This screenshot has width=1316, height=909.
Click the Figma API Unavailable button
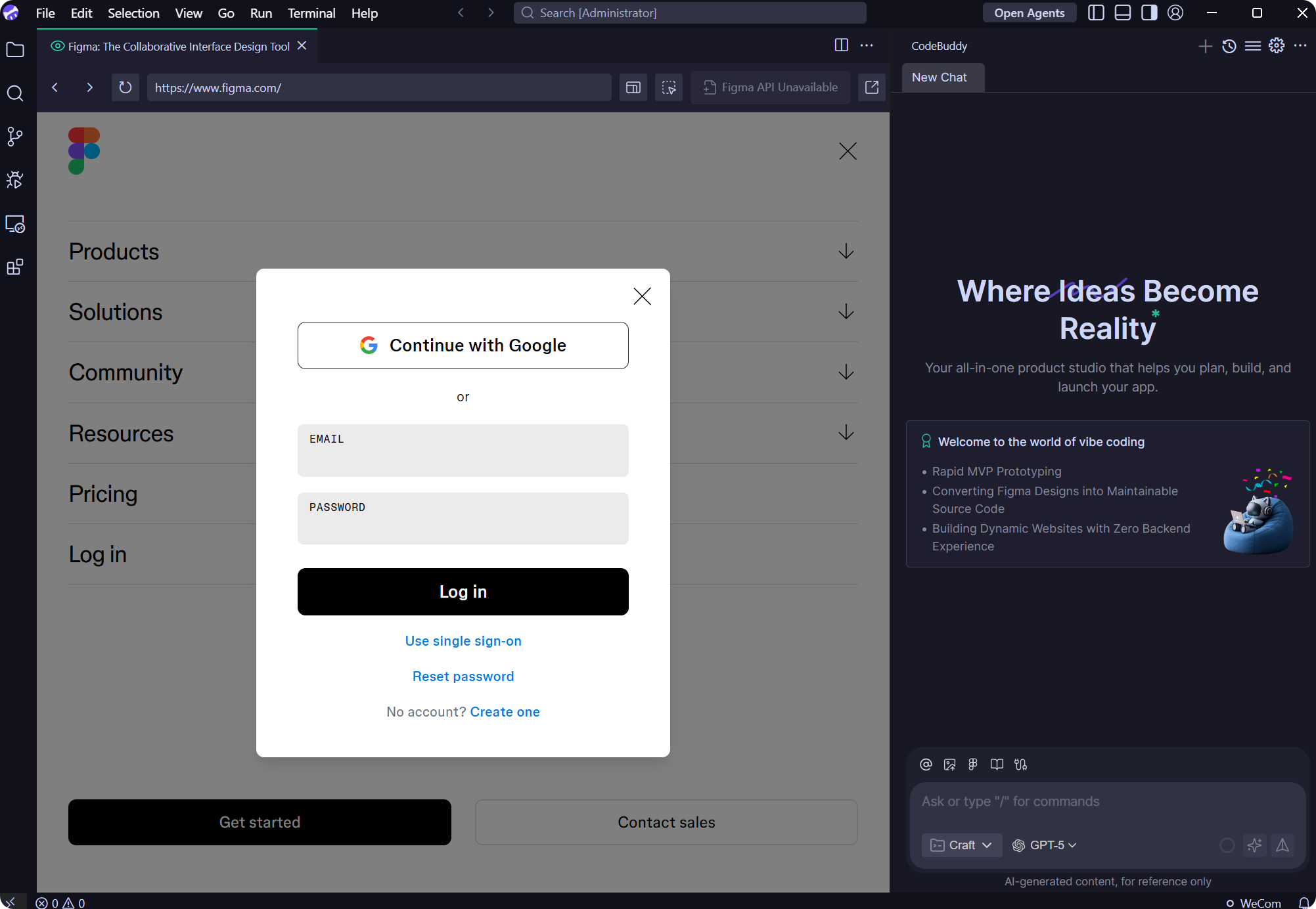click(770, 87)
